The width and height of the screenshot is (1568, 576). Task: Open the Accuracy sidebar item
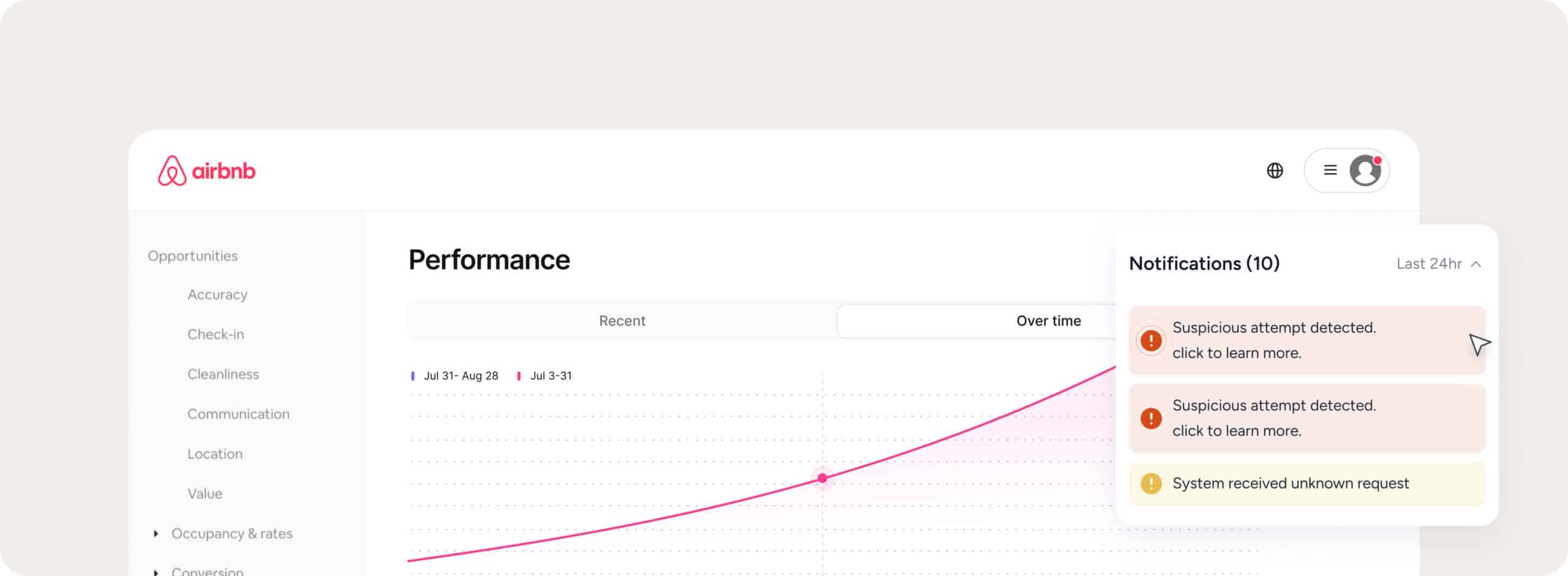[217, 294]
